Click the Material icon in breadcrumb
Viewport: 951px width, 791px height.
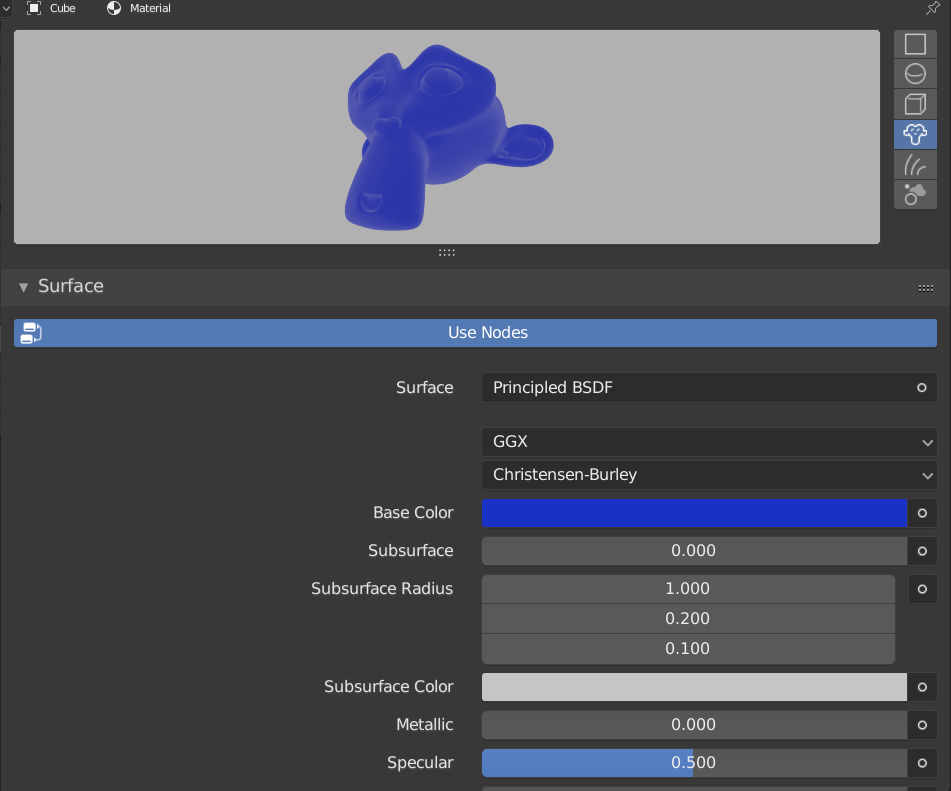click(x=114, y=8)
